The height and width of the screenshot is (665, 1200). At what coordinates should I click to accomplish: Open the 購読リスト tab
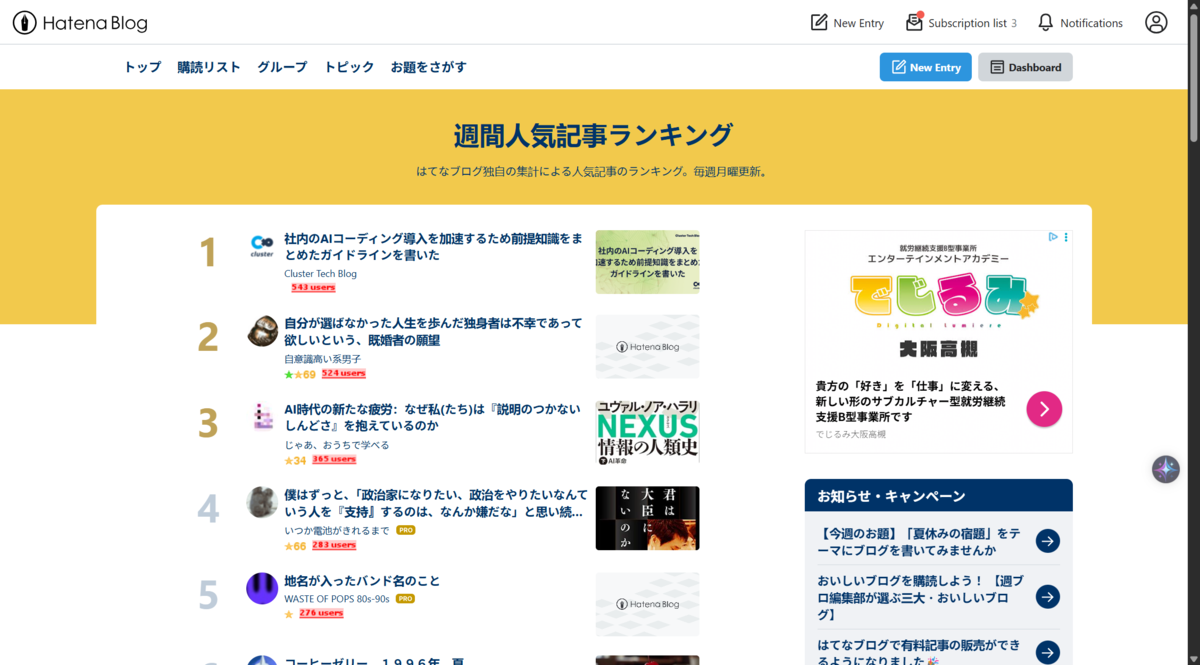pos(209,67)
